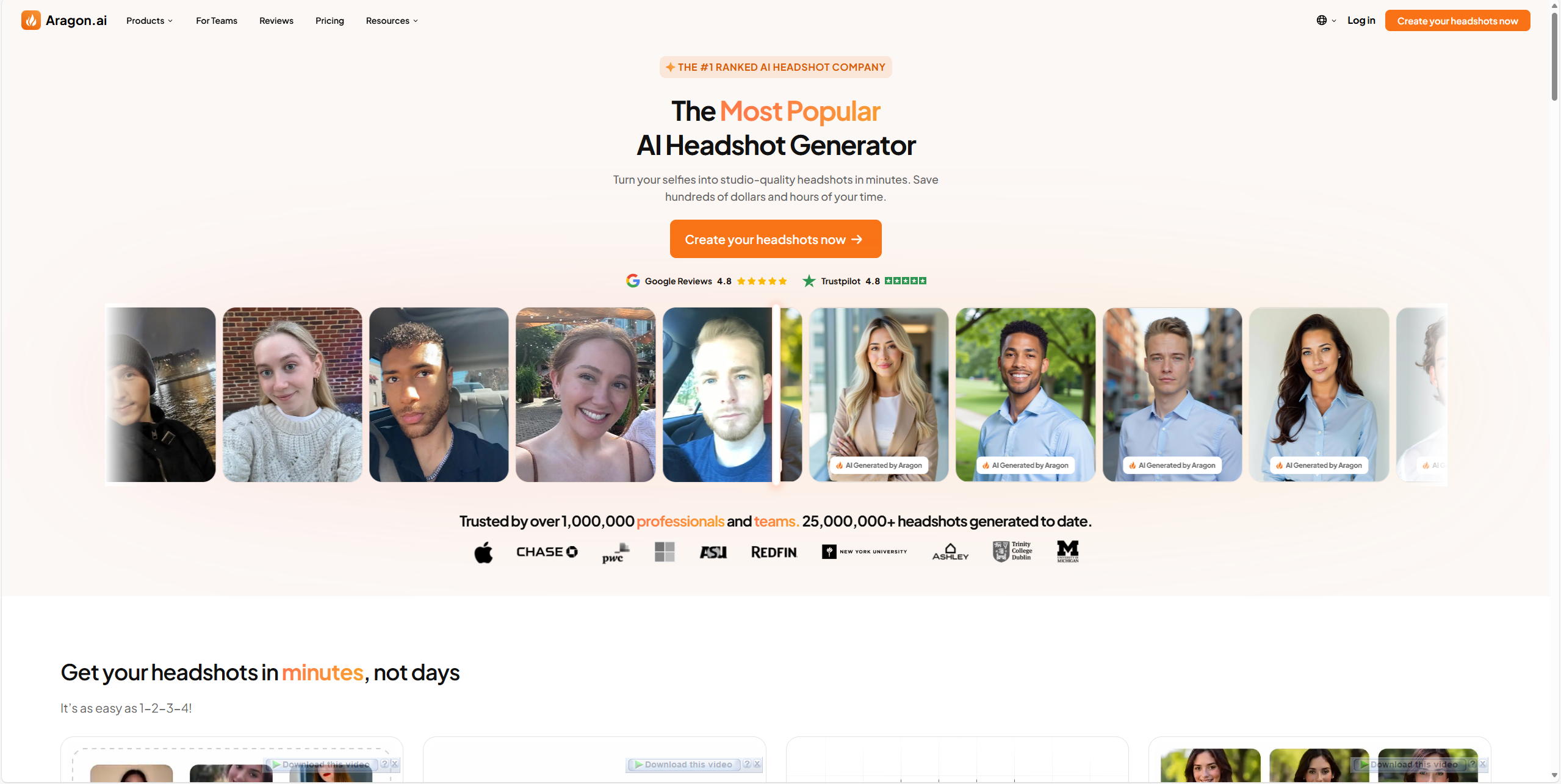1561x784 pixels.
Task: Select the blonde woman AI-generated headshot
Action: (879, 395)
